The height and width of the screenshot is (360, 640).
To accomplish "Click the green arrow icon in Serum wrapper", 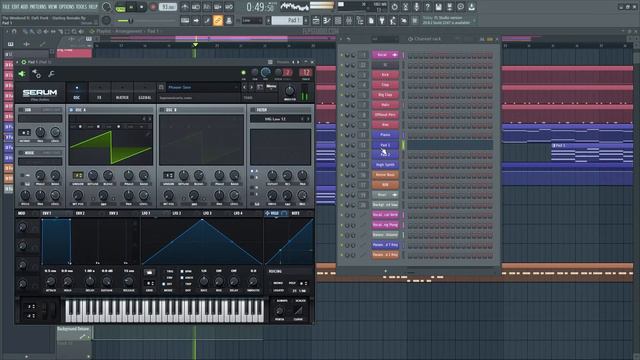I will tap(22, 74).
